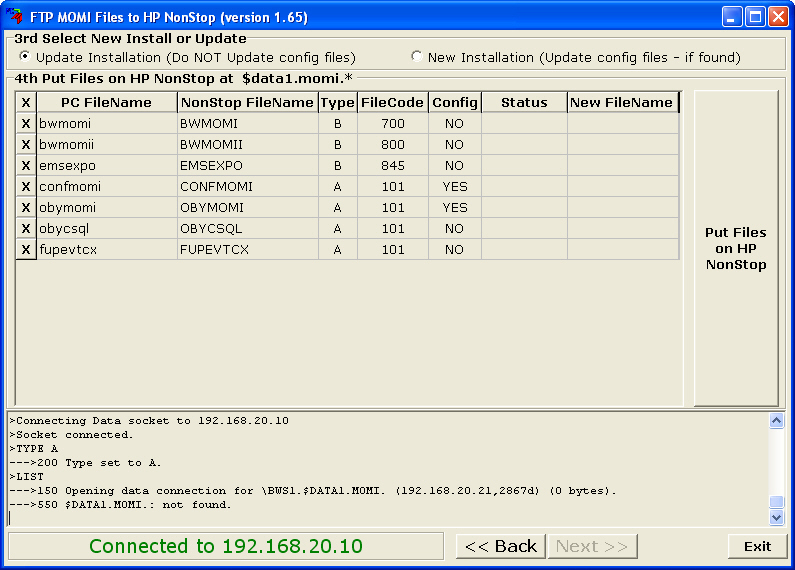
Task: Toggle the X checkbox for obymomi row
Action: point(26,207)
